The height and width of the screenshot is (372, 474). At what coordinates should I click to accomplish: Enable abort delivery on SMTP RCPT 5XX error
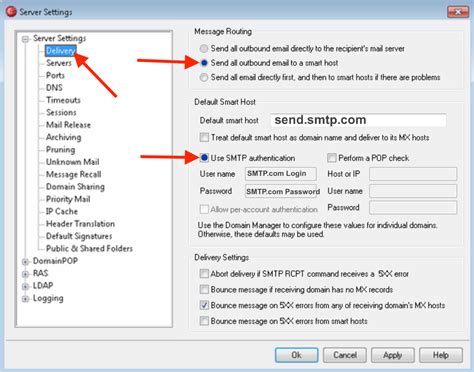pyautogui.click(x=204, y=274)
